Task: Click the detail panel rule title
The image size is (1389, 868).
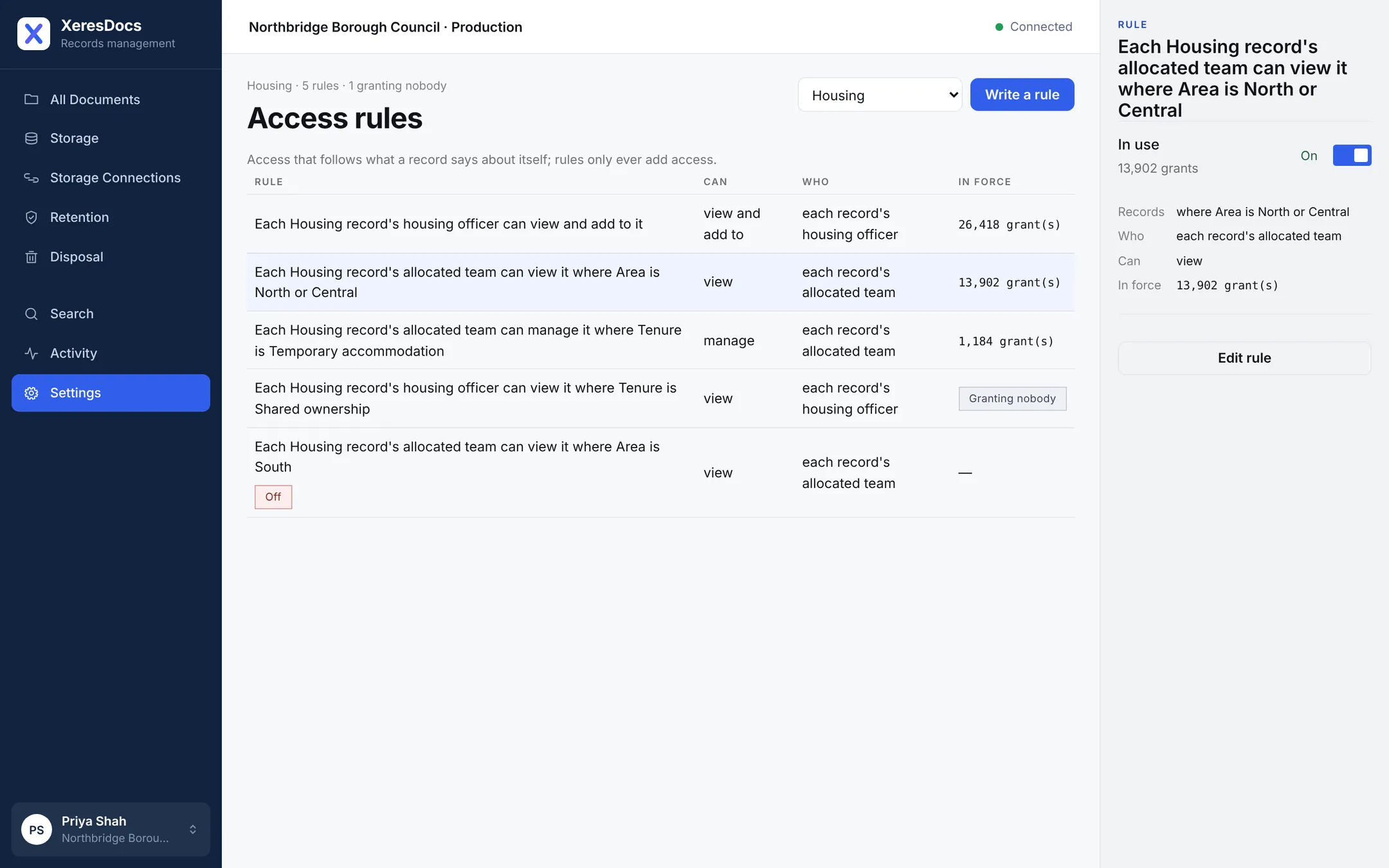Action: point(1232,78)
